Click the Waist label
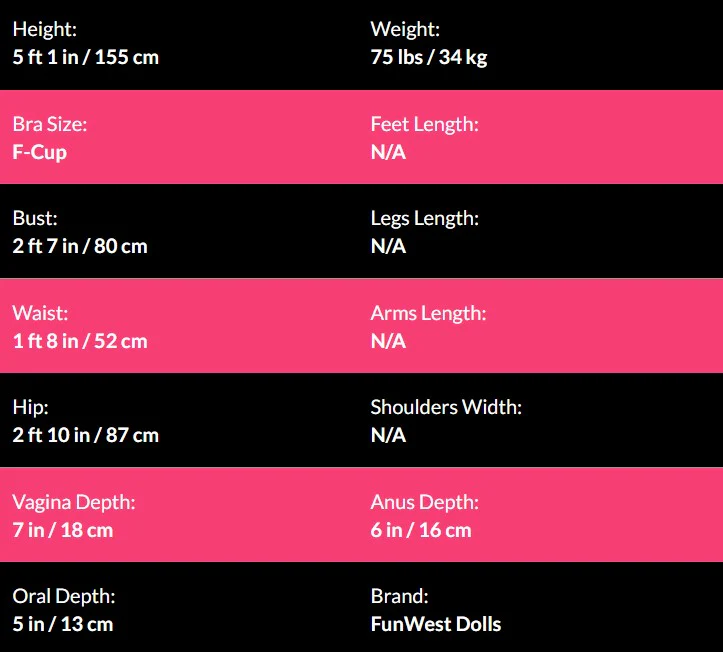 [40, 313]
